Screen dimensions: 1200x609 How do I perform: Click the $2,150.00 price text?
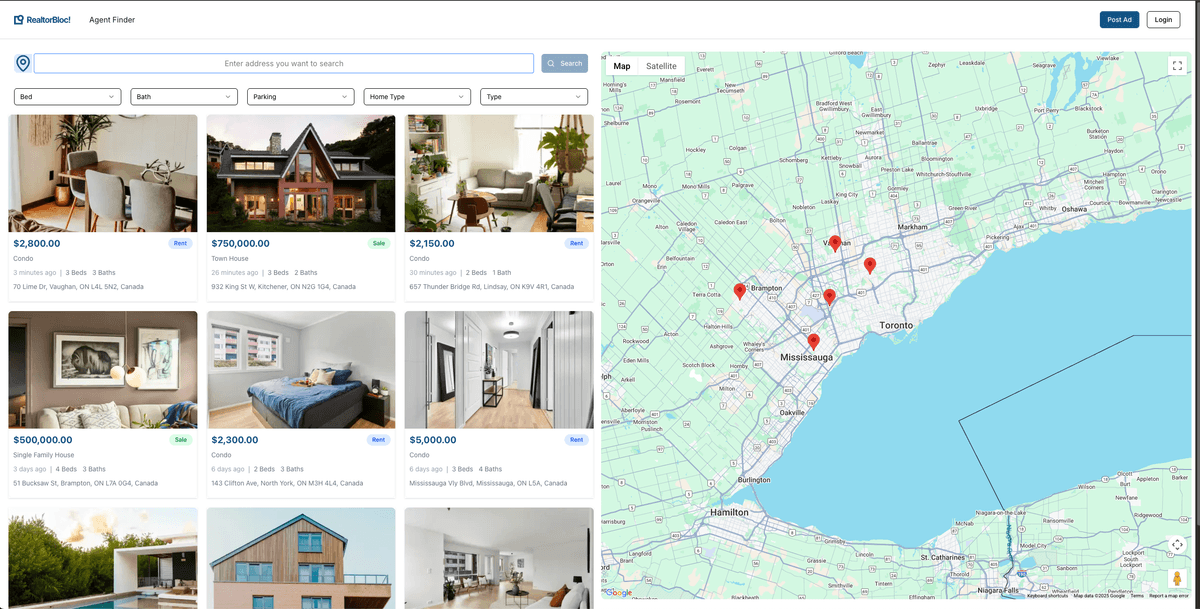tap(432, 243)
